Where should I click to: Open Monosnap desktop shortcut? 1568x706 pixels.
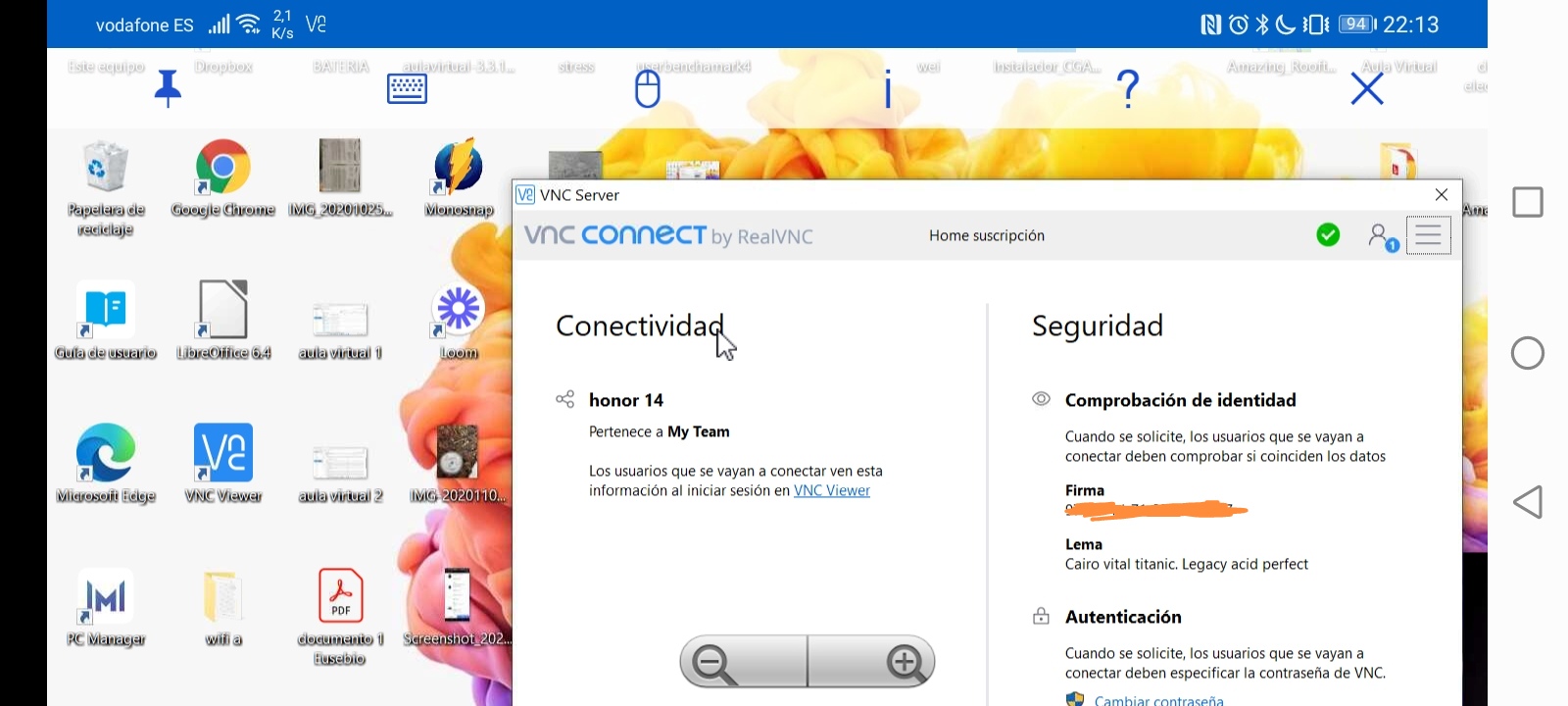(459, 178)
